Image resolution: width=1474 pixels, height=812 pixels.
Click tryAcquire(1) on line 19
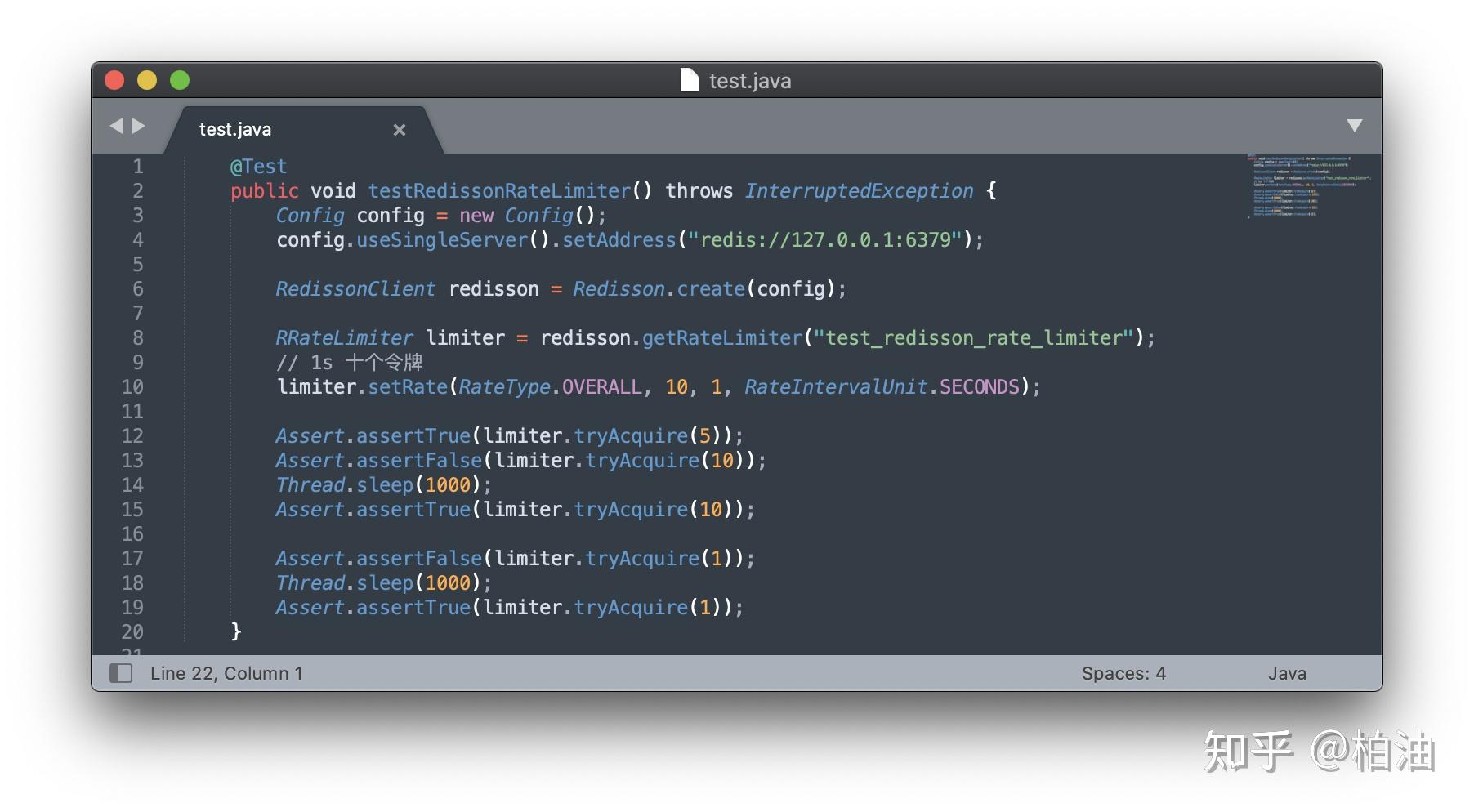point(648,608)
